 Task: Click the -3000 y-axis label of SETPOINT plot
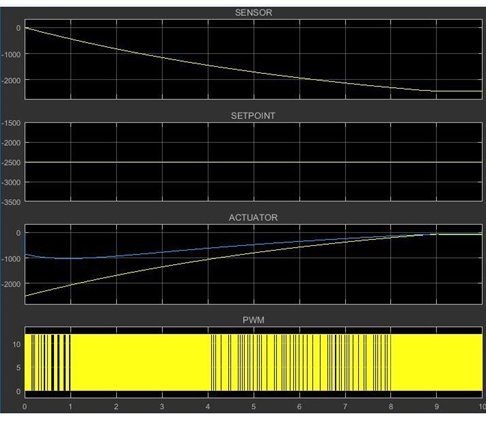[x=11, y=183]
